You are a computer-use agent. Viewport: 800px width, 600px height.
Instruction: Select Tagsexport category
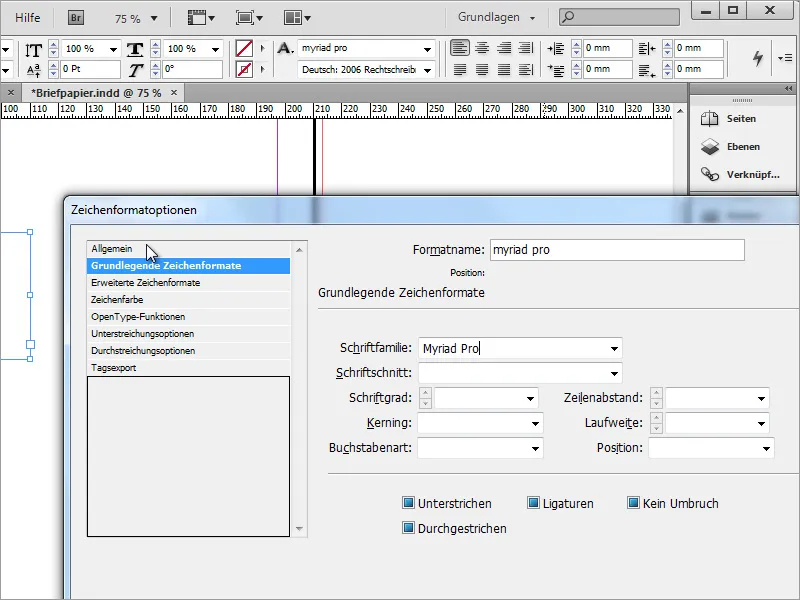click(x=188, y=368)
